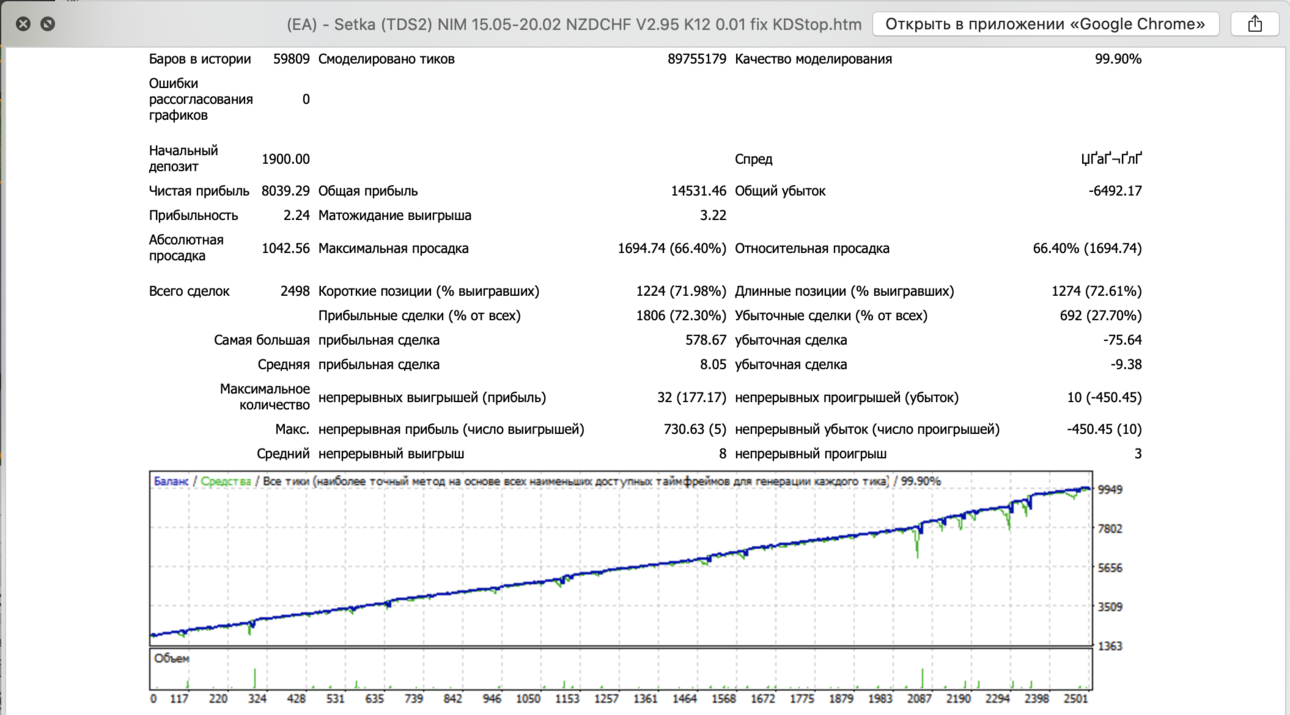Select initial deposit value 1900.00
Screen dimensions: 1290x715
(x=286, y=159)
